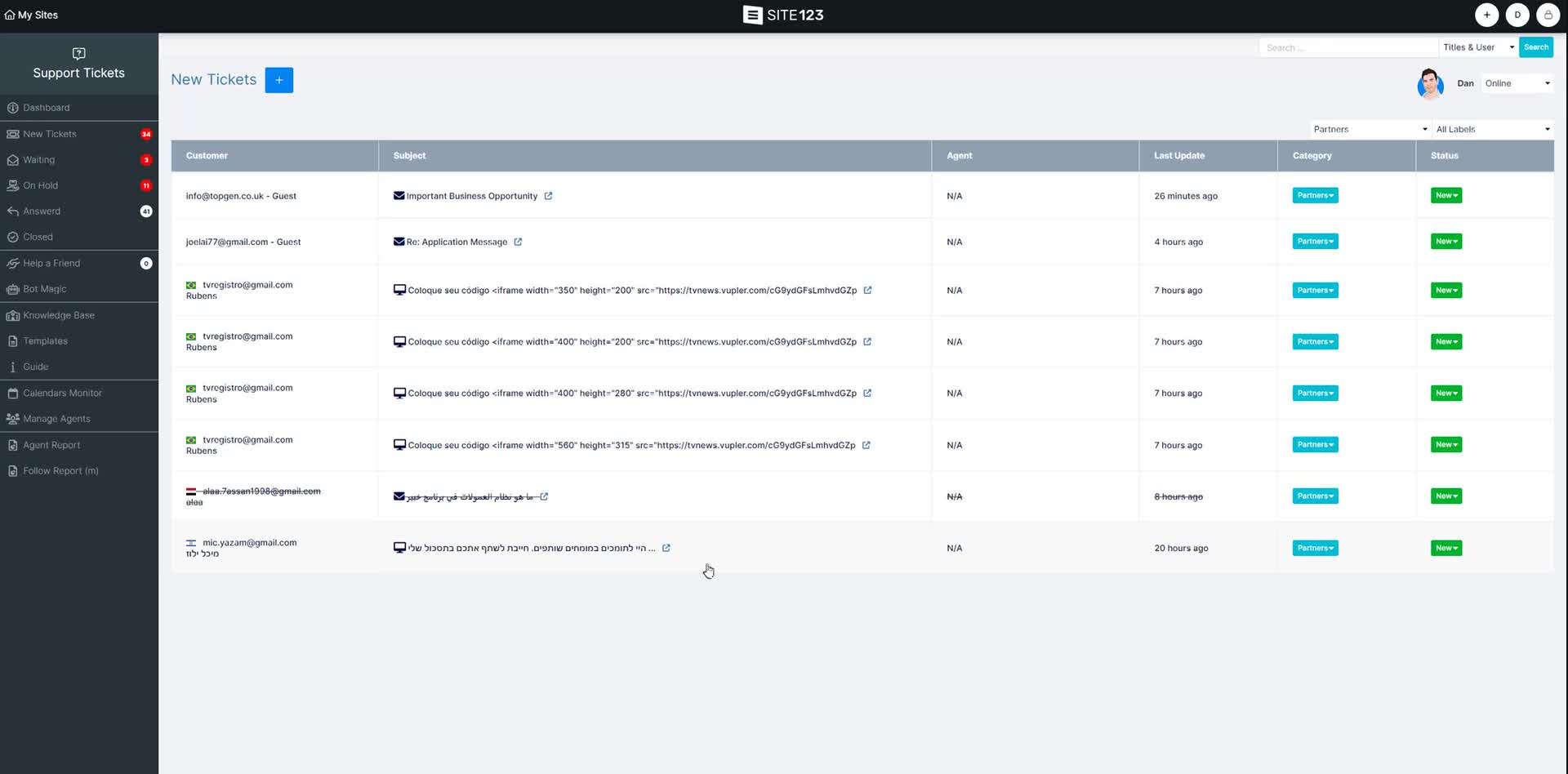The height and width of the screenshot is (774, 1568).
Task: Click the Search button
Action: point(1535,47)
